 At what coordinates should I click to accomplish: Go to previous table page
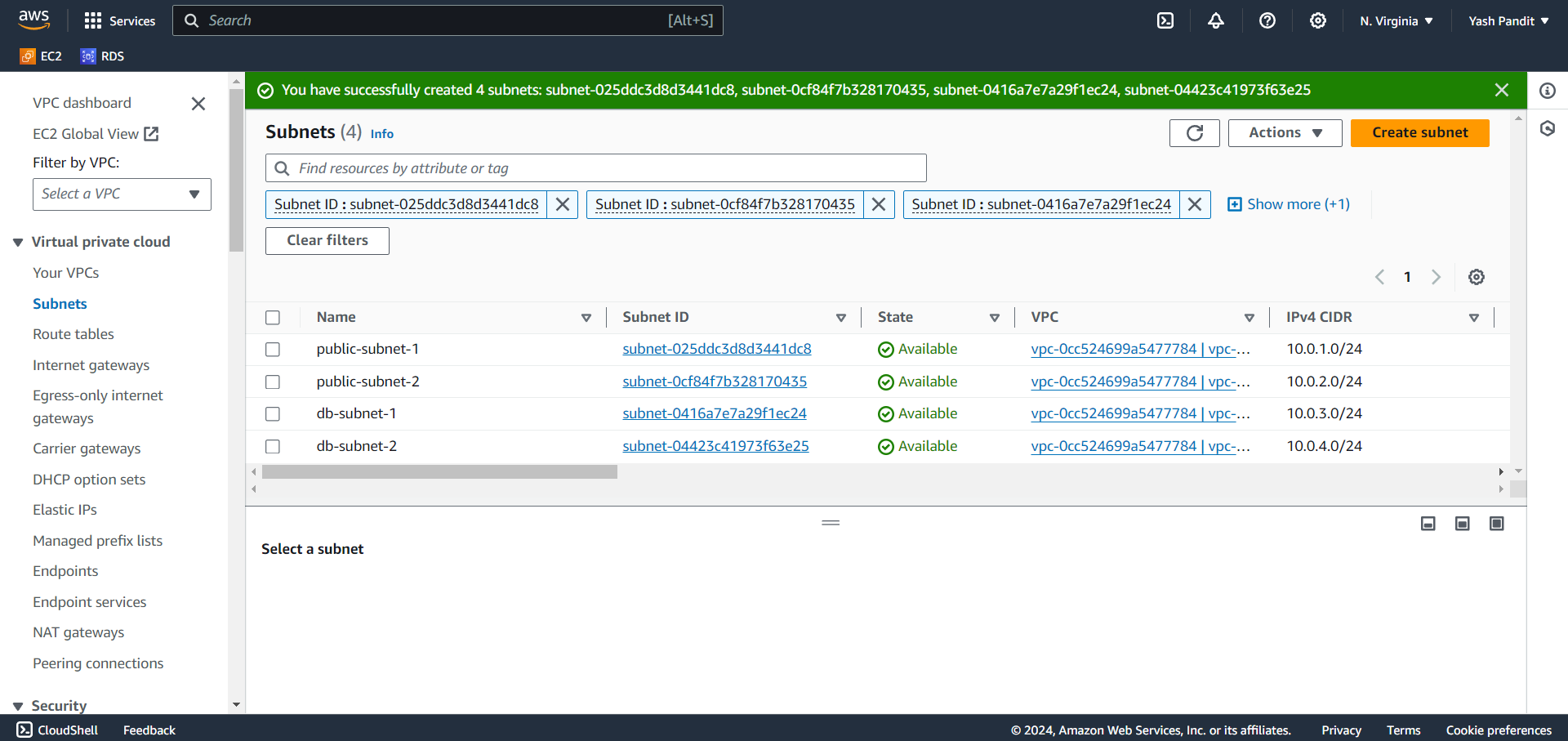click(x=1379, y=277)
